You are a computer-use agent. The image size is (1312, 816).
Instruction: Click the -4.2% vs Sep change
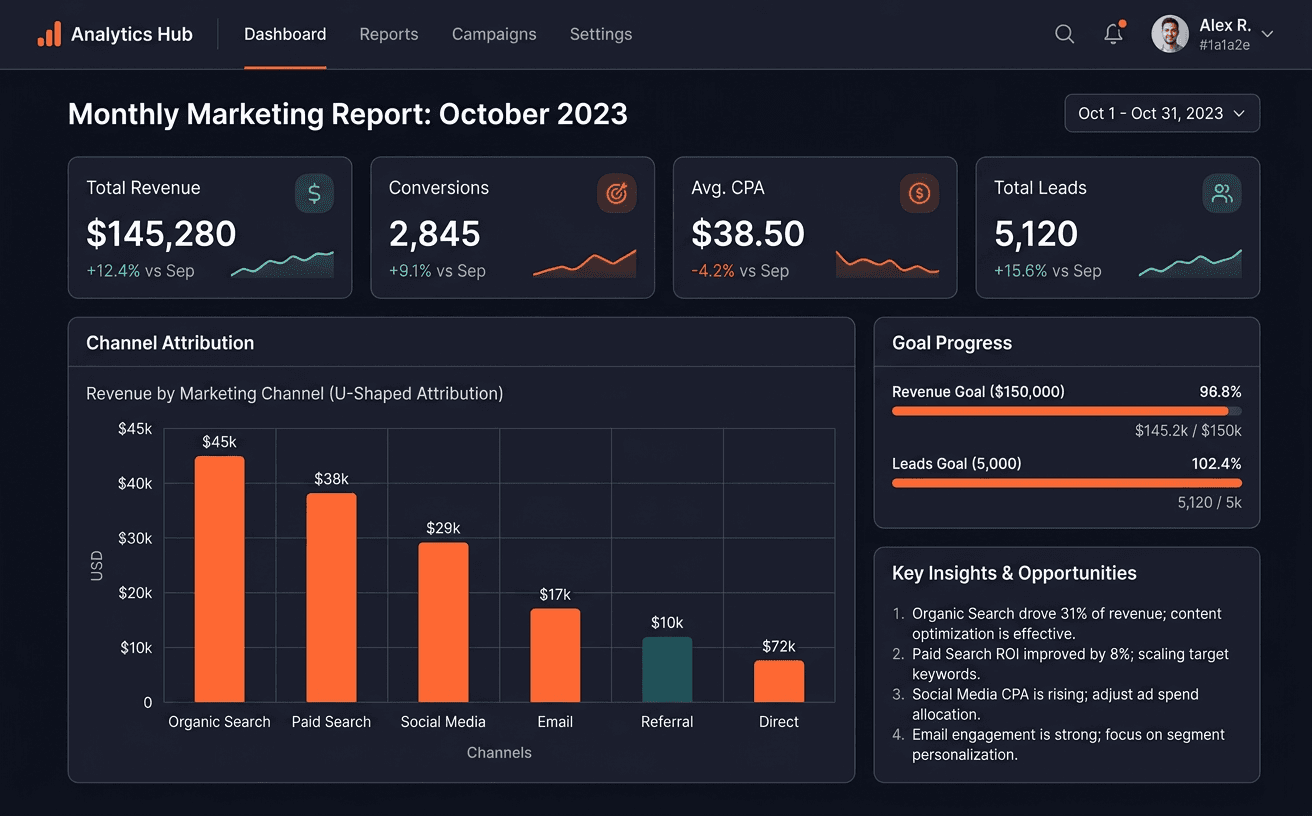pos(740,271)
